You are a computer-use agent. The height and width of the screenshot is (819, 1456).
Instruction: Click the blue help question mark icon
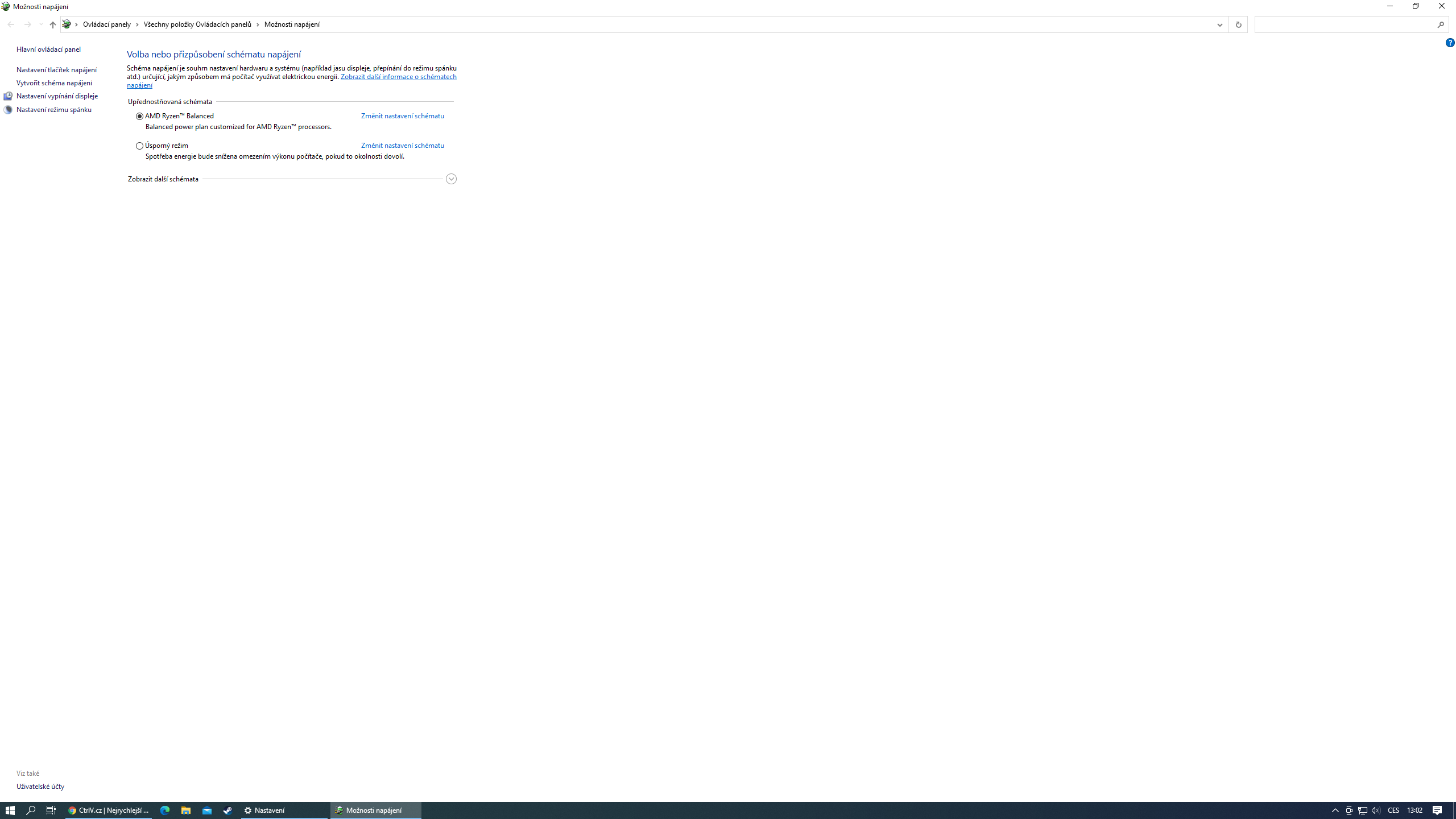[x=1450, y=43]
